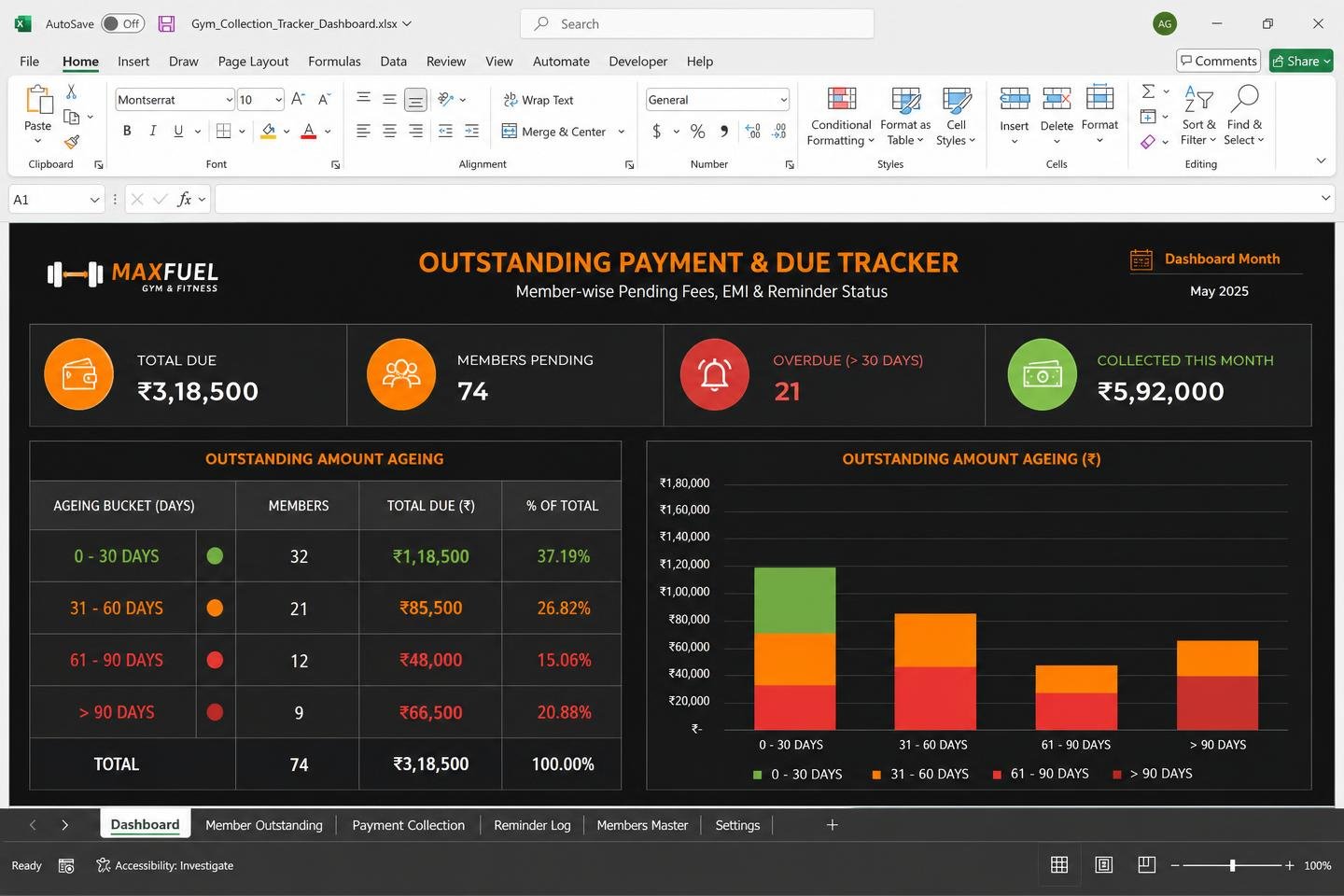1344x896 pixels.
Task: Click the green Share button
Action: point(1301,61)
